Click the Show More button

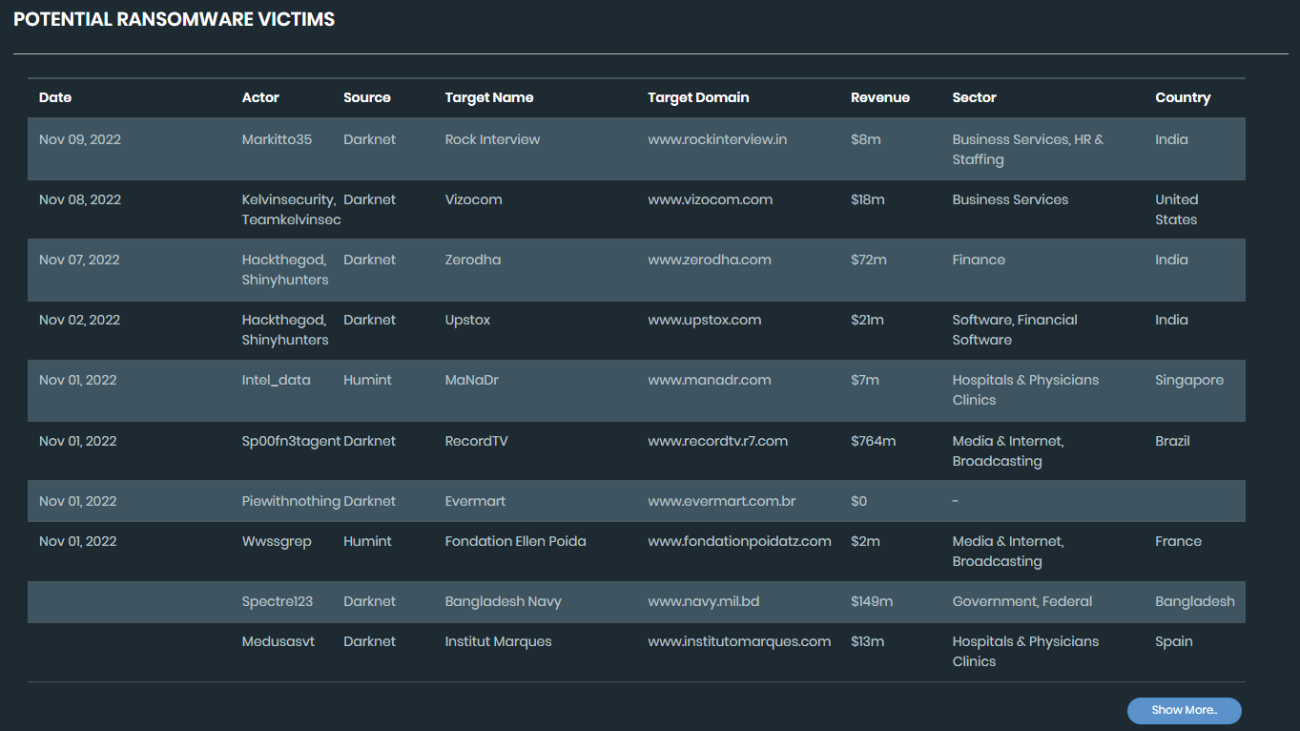click(x=1184, y=710)
